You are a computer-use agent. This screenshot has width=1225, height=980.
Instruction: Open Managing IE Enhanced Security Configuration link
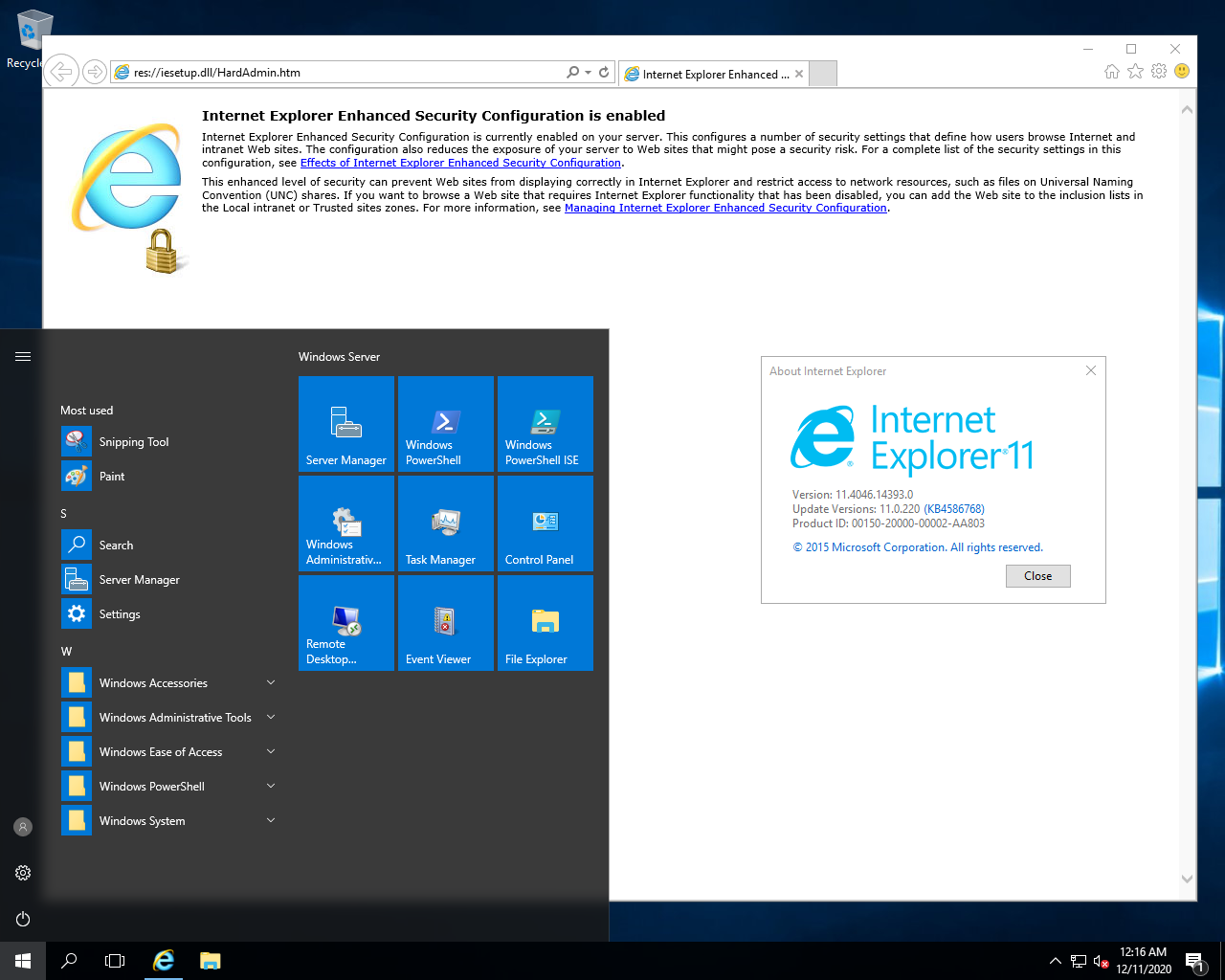tap(725, 208)
